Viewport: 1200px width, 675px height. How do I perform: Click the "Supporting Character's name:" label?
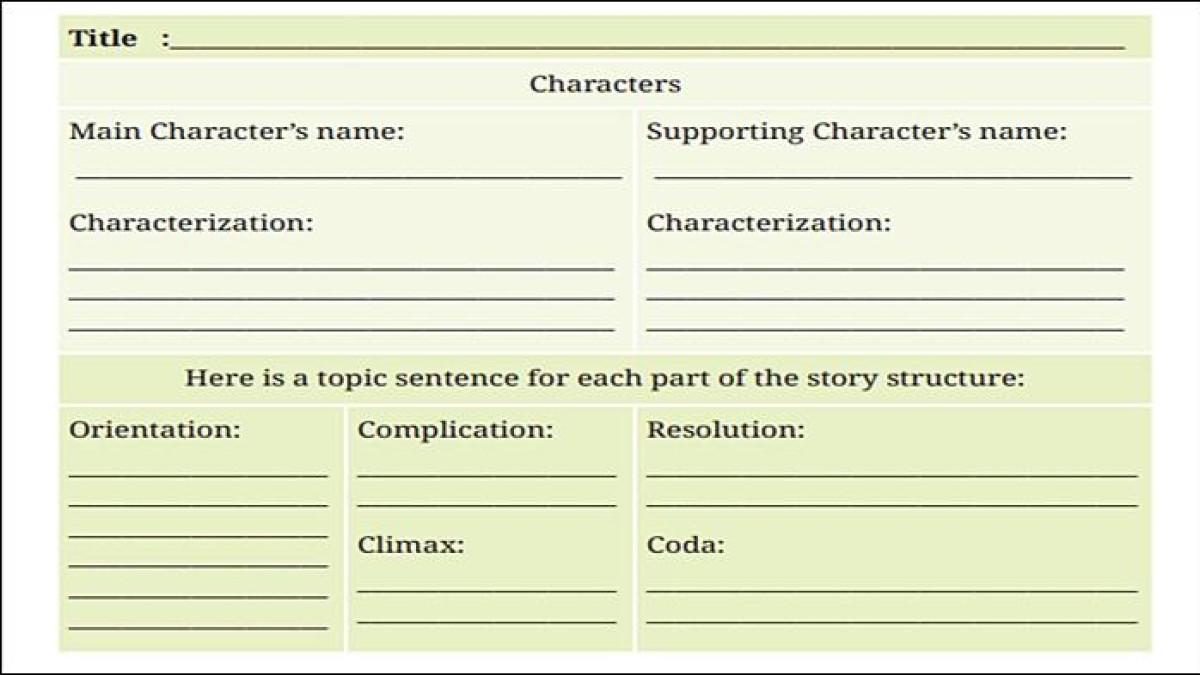pyautogui.click(x=856, y=132)
